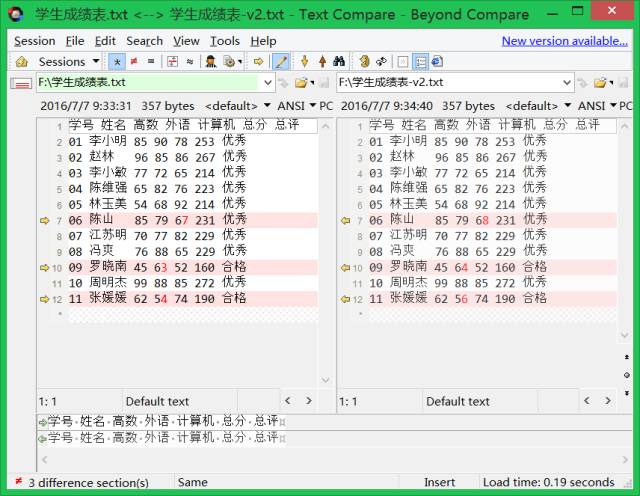Click right copy arrow on line 7
This screenshot has width=640, height=496.
point(345,221)
